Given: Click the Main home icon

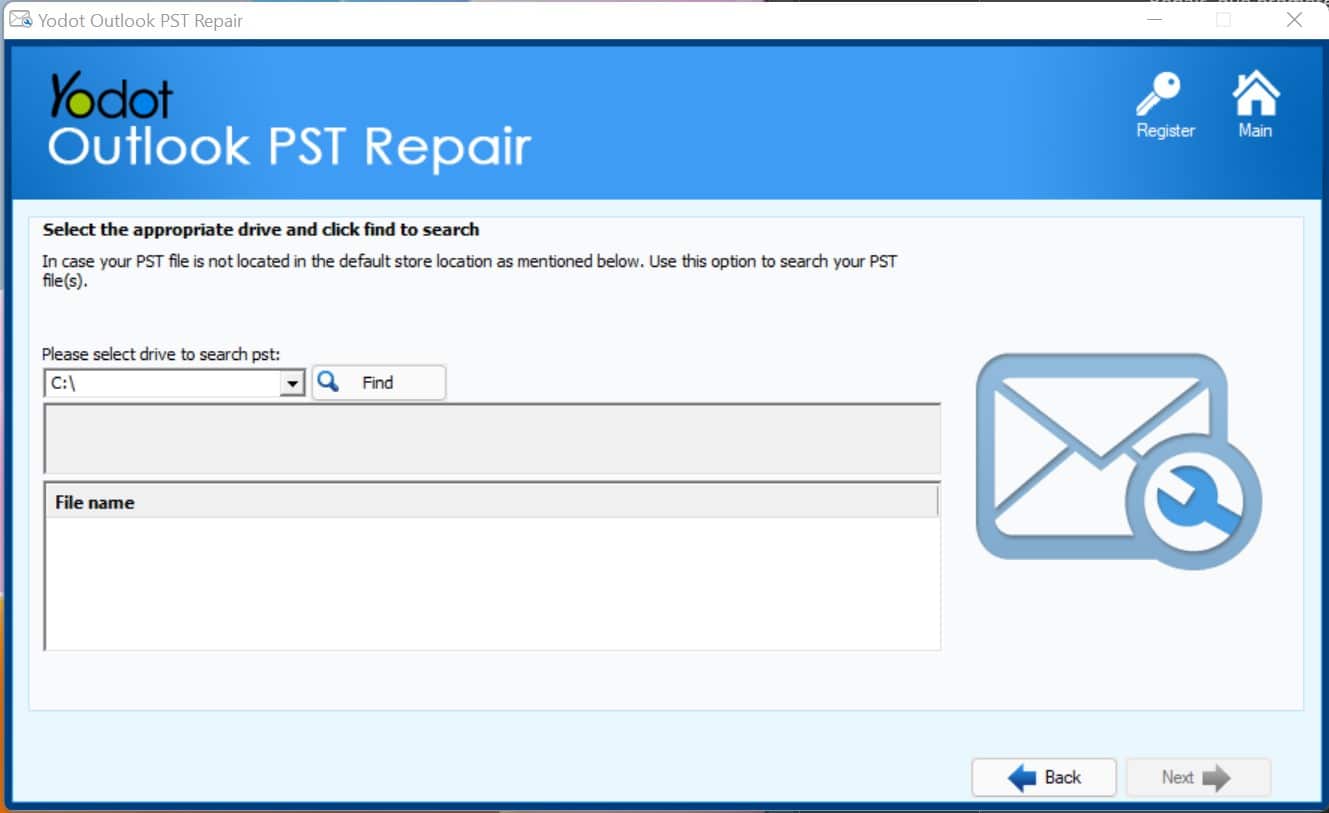Looking at the screenshot, I should (1255, 94).
